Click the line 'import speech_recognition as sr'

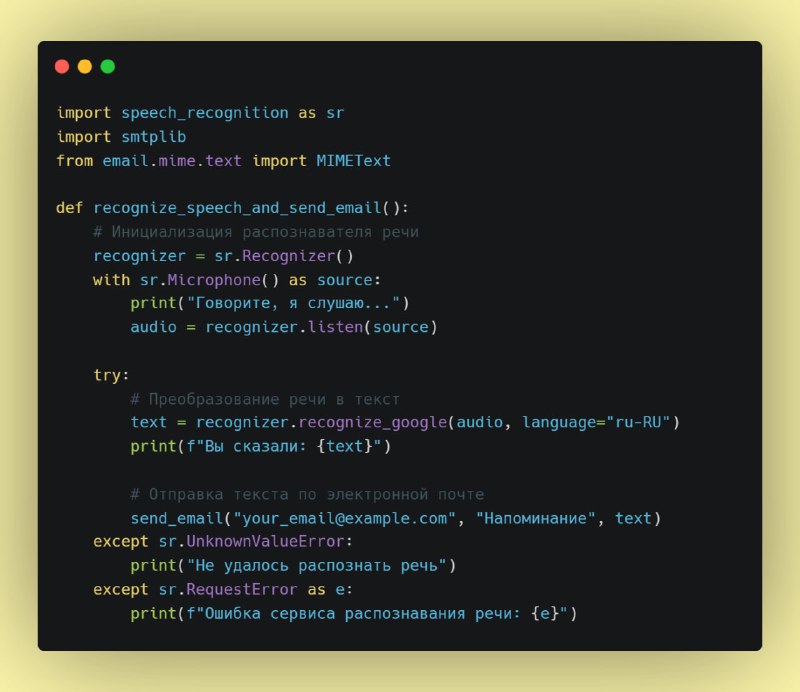point(201,113)
